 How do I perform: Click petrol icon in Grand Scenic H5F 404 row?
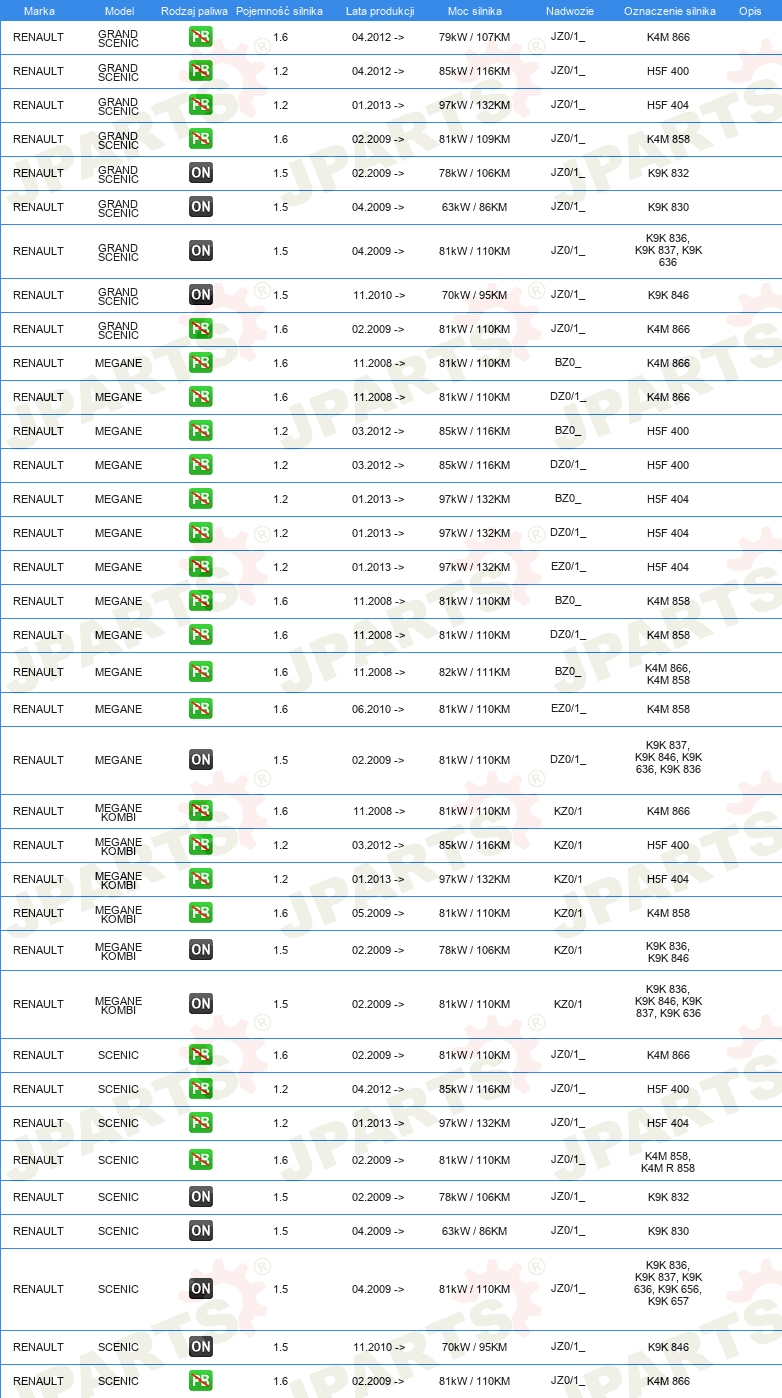tap(200, 105)
